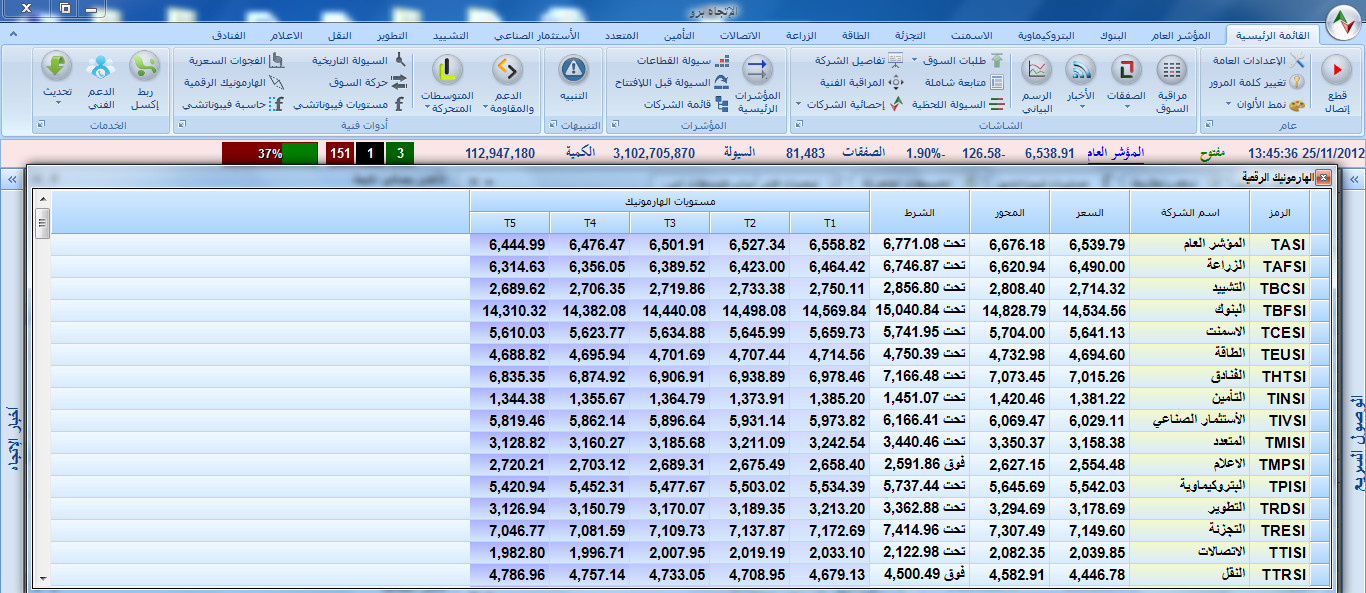Click the السعر price column header
The height and width of the screenshot is (593, 1366).
1089,212
